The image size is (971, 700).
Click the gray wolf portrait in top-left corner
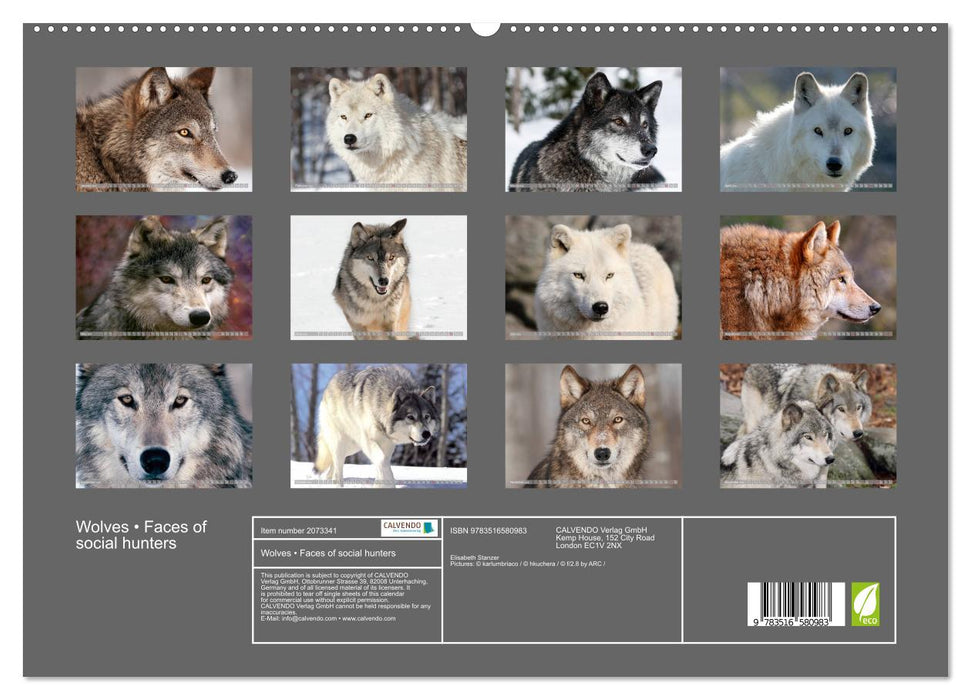tap(162, 128)
